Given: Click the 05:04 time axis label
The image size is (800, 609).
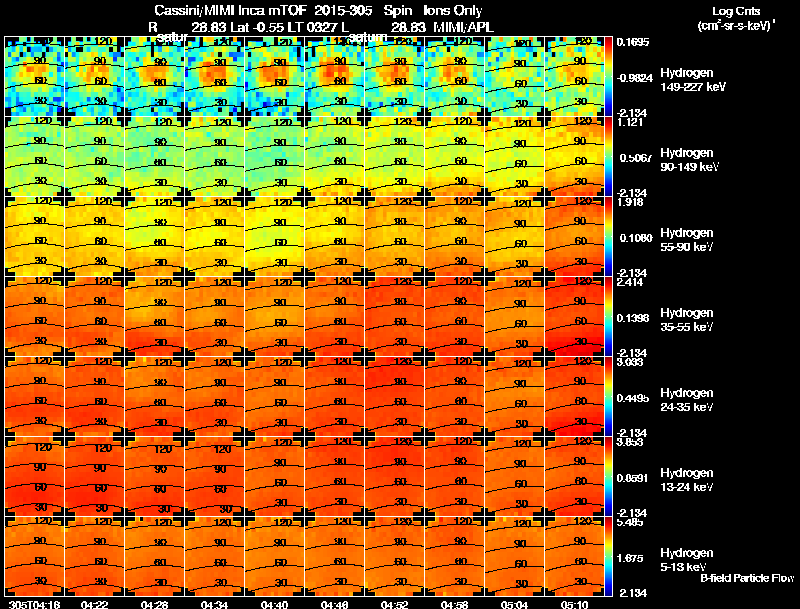Looking at the screenshot, I should [514, 604].
